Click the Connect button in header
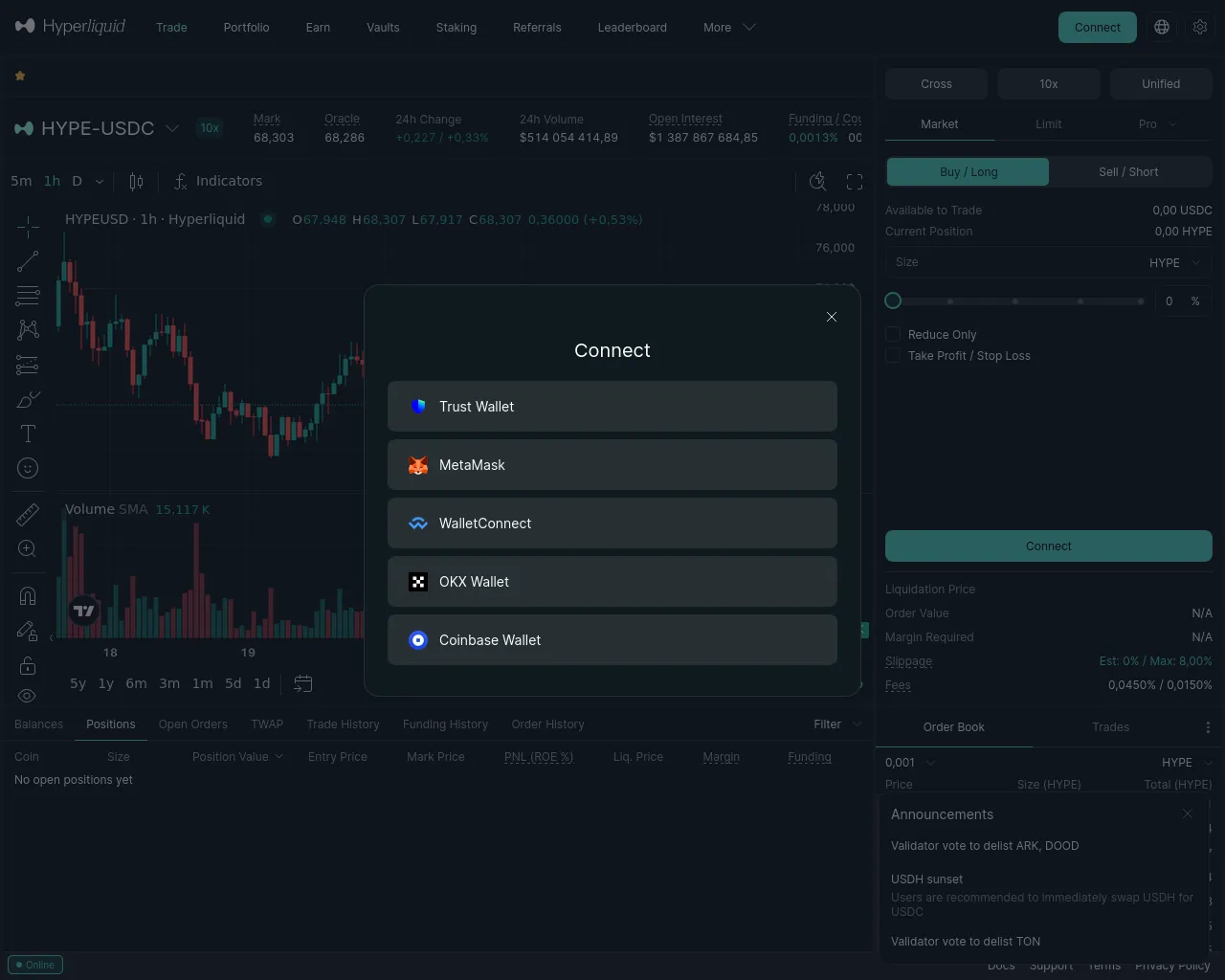The height and width of the screenshot is (980, 1225). [1097, 27]
